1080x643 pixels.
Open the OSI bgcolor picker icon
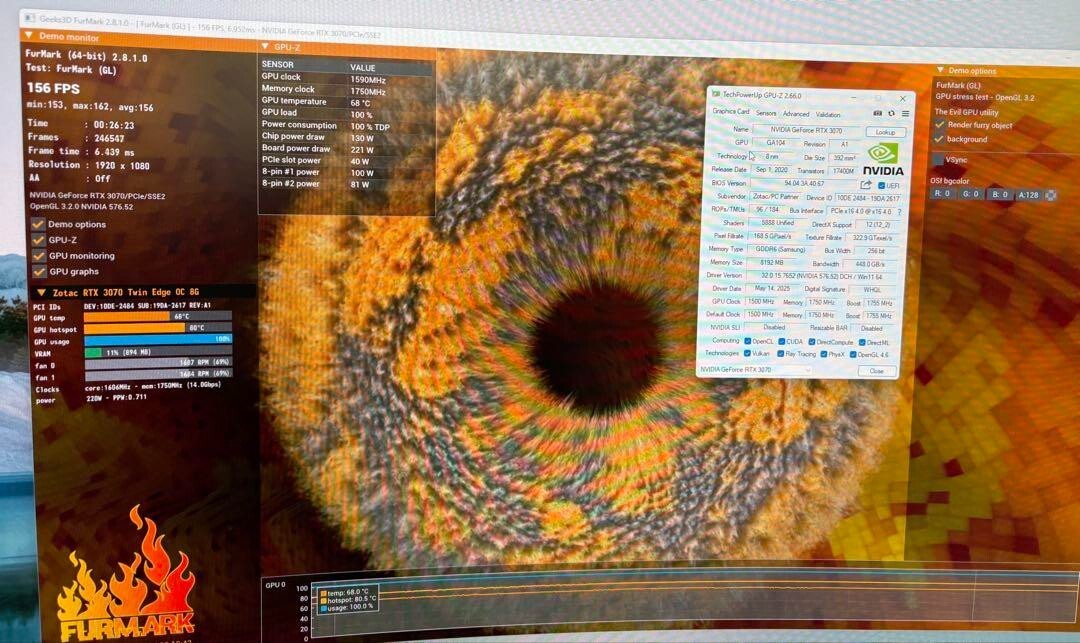tap(1050, 196)
